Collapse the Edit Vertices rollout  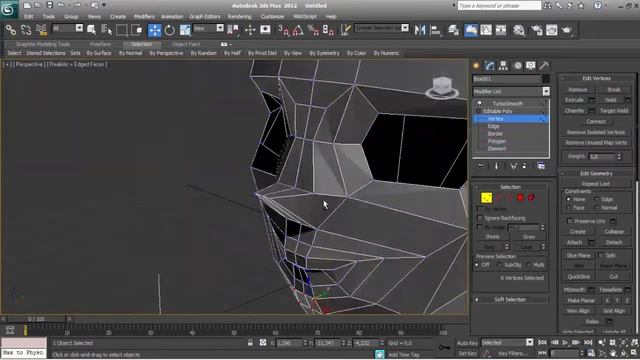596,78
